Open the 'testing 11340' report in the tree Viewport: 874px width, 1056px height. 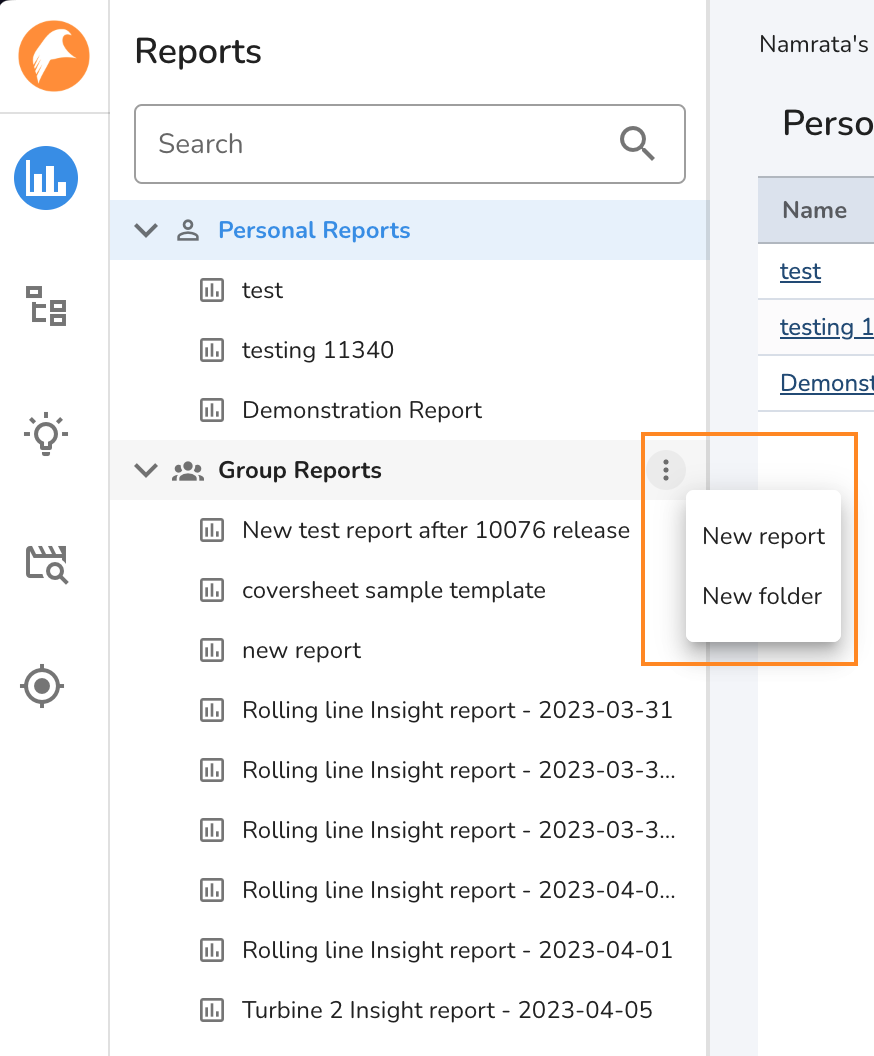(318, 350)
